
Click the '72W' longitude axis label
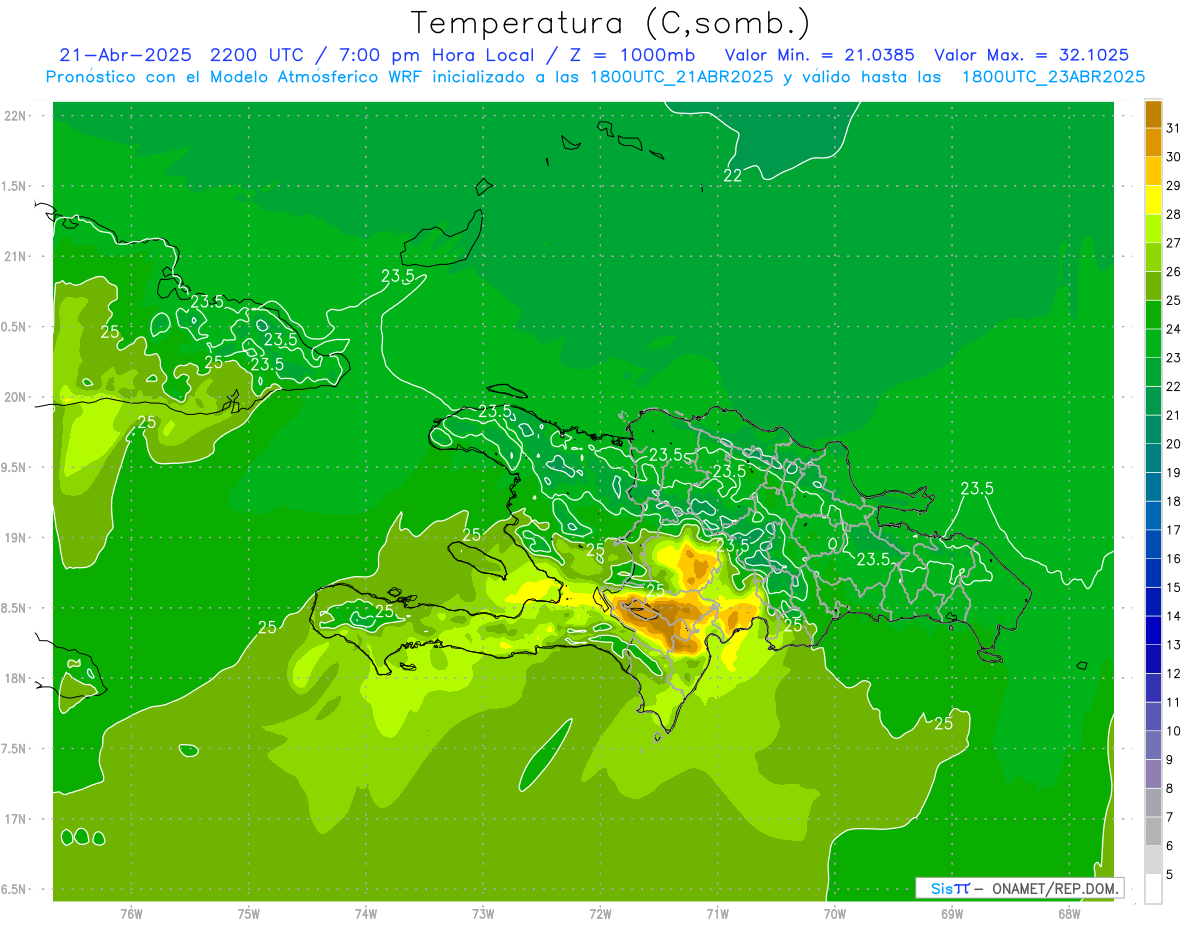point(600,914)
